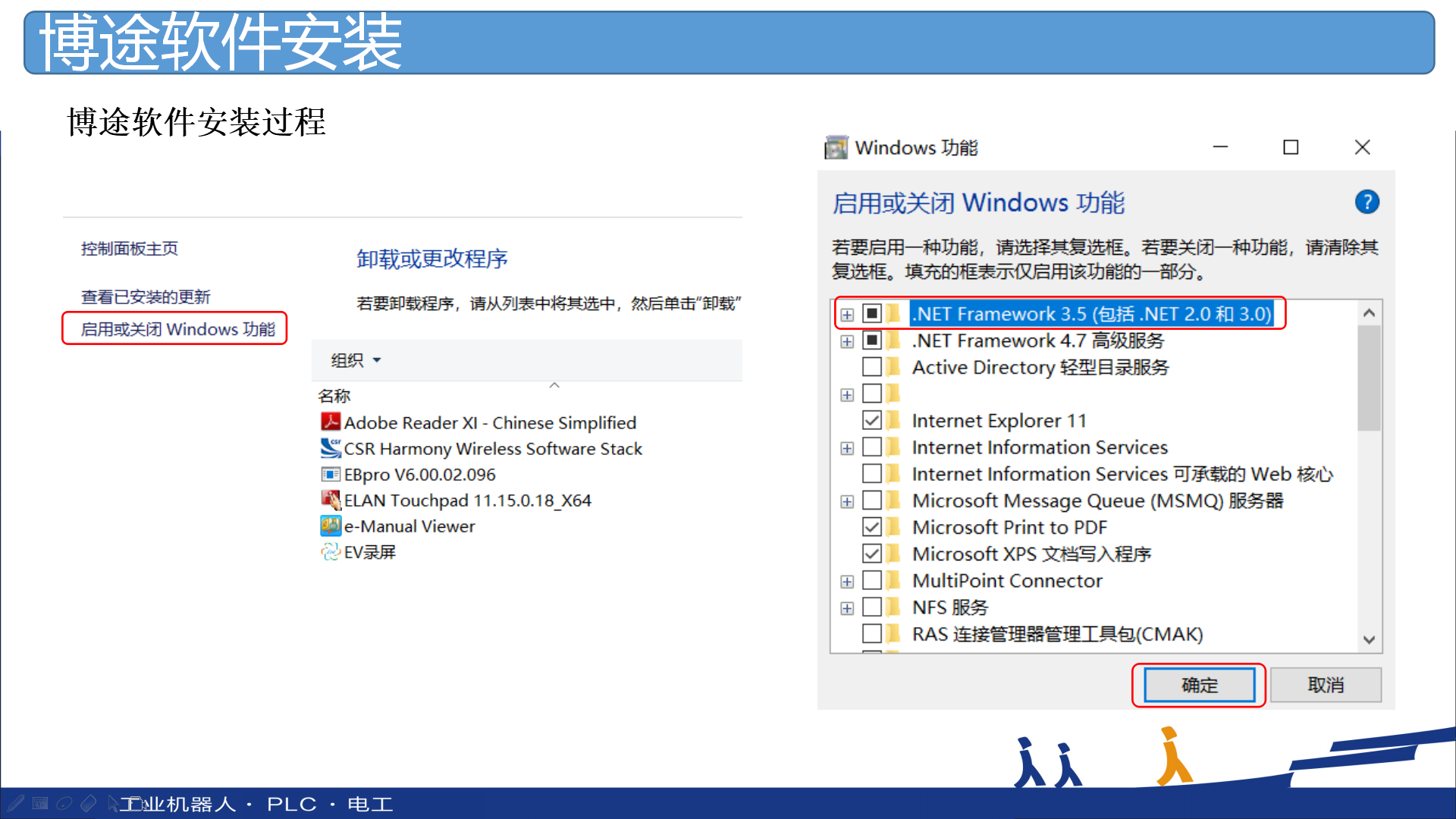The image size is (1456, 819).
Task: Click the Adobe Reader XI program icon
Action: pyautogui.click(x=331, y=422)
